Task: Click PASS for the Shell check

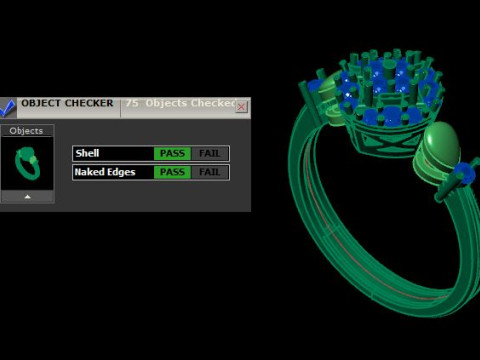Action: [172, 154]
